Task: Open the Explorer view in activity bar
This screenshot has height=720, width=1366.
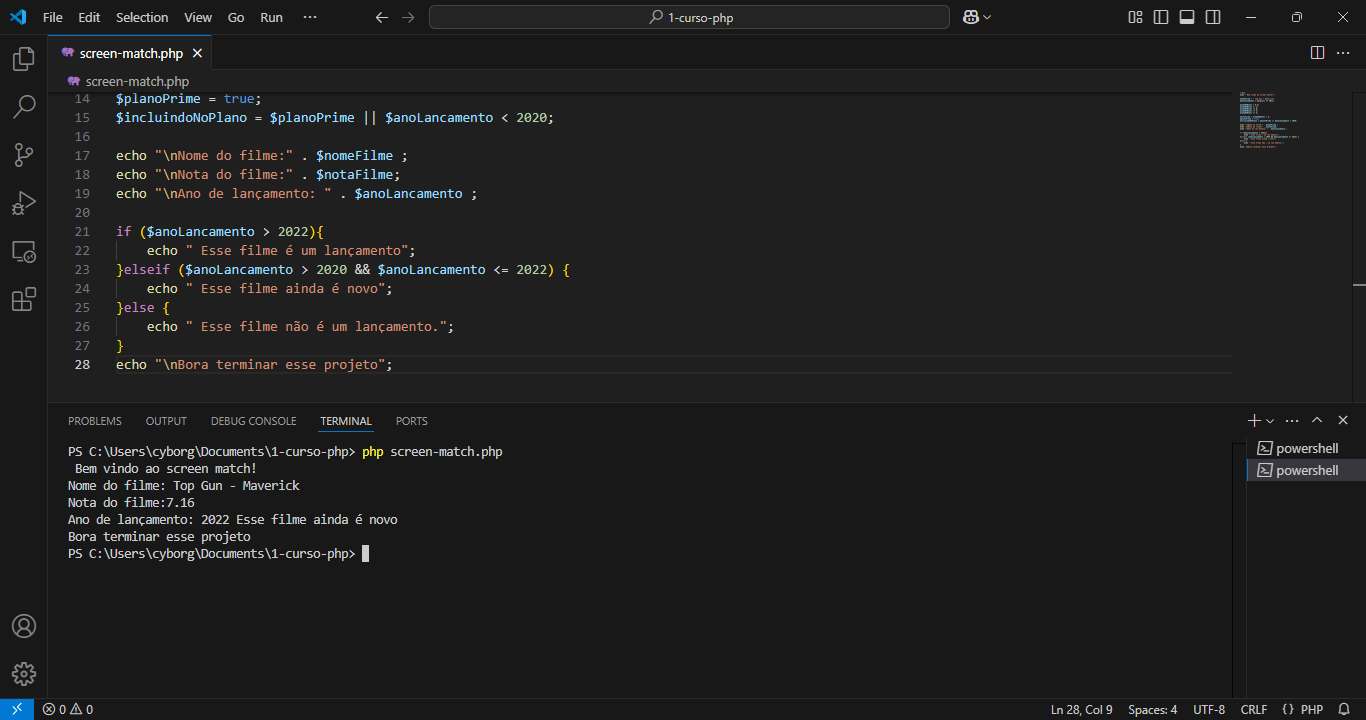Action: coord(24,59)
